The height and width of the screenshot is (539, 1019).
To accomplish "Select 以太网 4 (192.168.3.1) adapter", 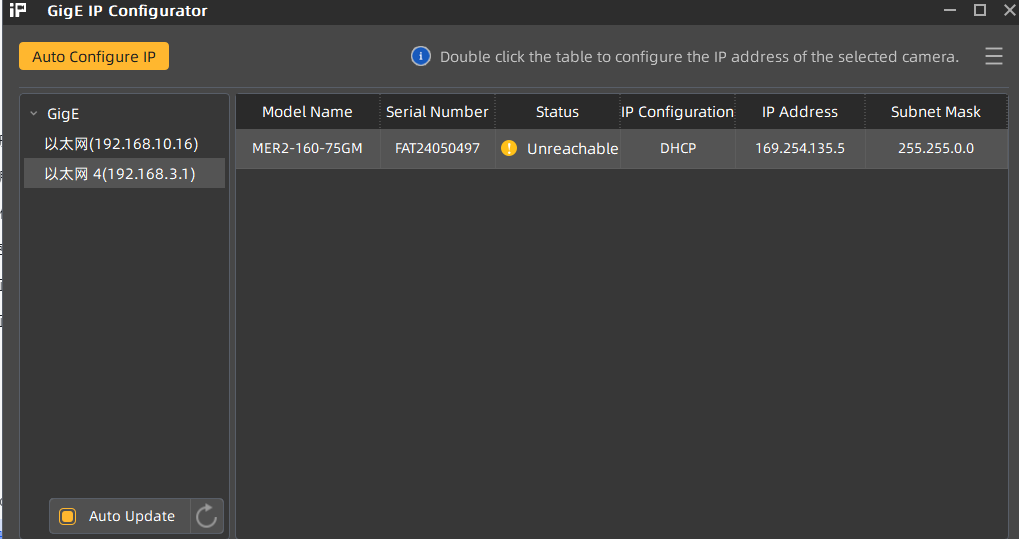I will click(x=120, y=174).
